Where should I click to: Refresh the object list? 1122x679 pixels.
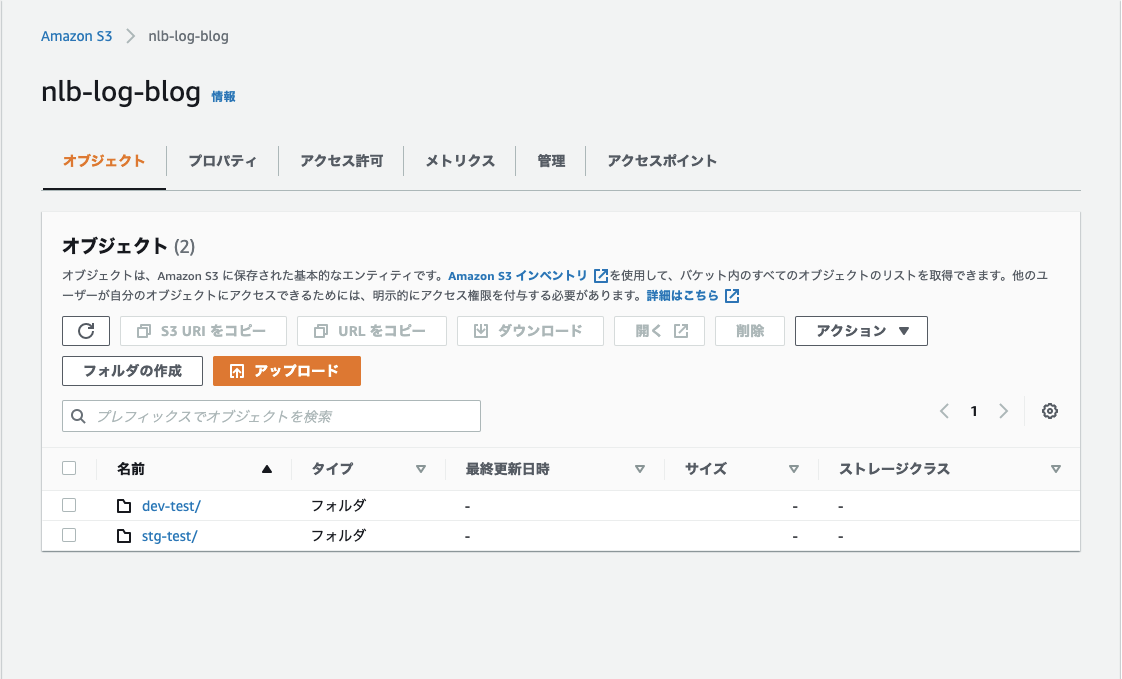pyautogui.click(x=86, y=330)
